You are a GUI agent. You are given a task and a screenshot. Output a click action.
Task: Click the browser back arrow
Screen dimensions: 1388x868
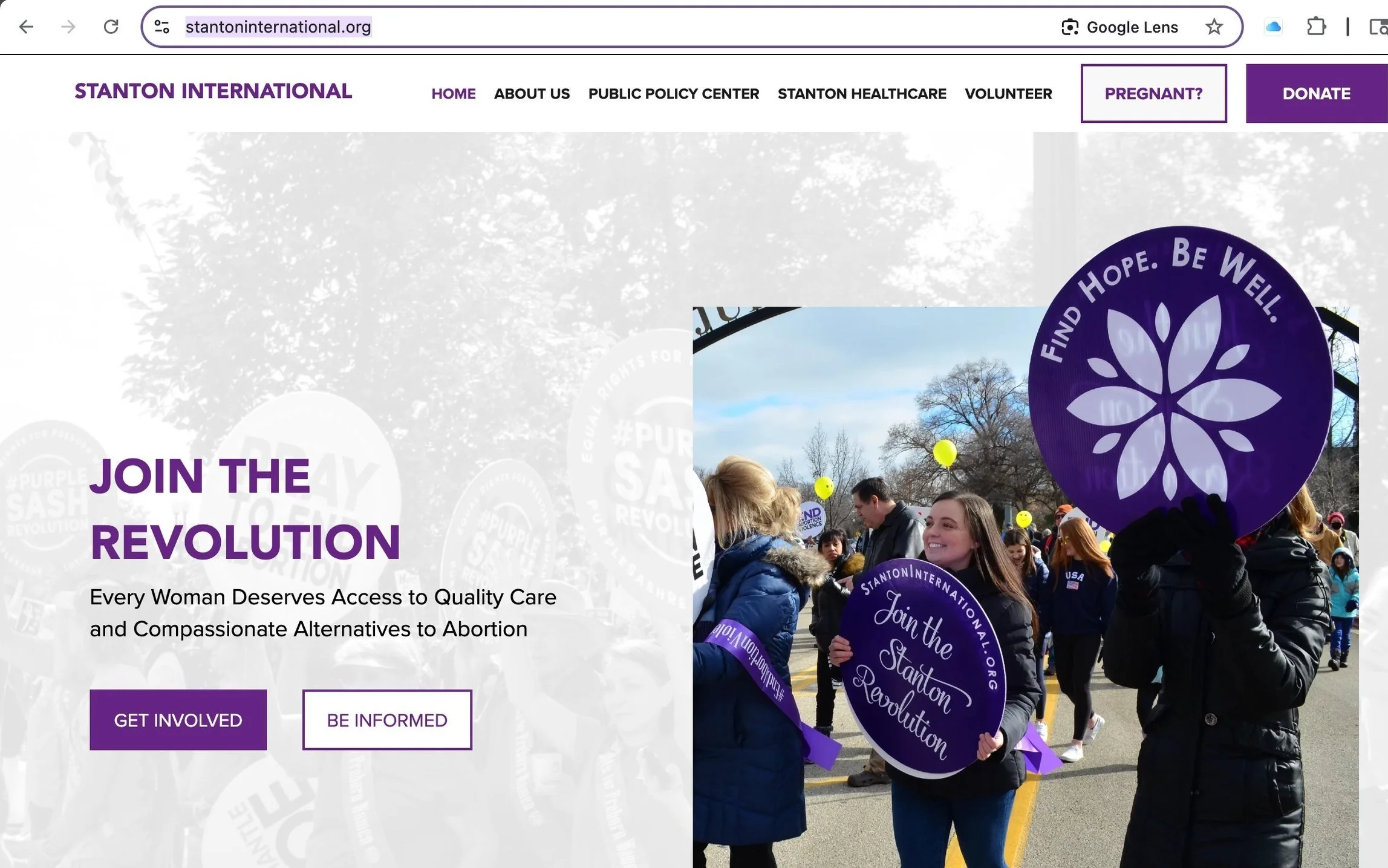pos(26,27)
